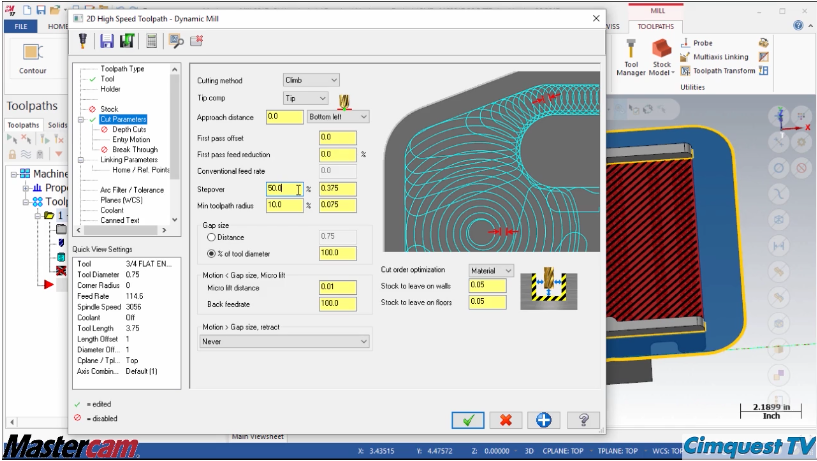Click the green checkmark OK button
Viewport: 817px width, 461px height.
(468, 420)
